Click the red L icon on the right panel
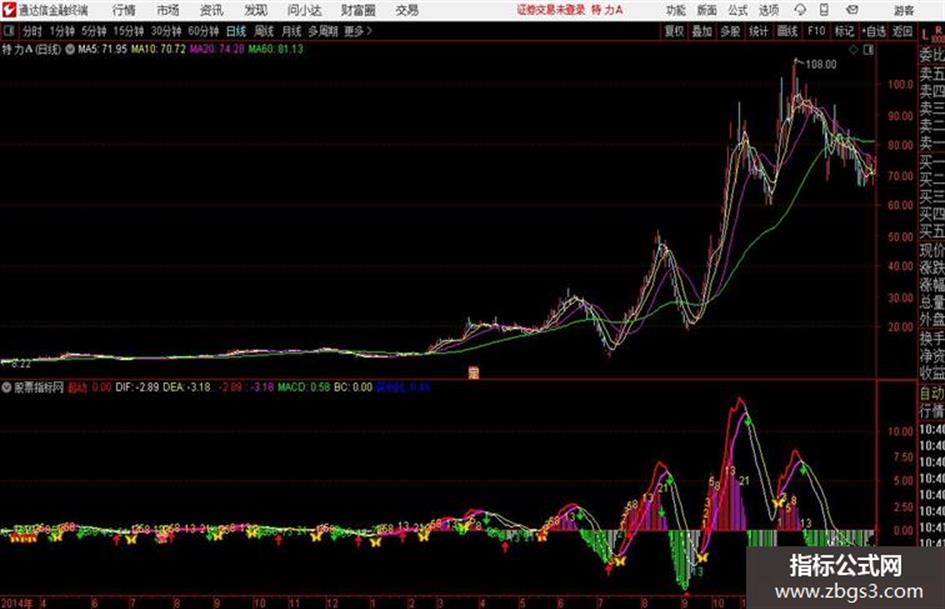This screenshot has width=945, height=609. pos(925,35)
